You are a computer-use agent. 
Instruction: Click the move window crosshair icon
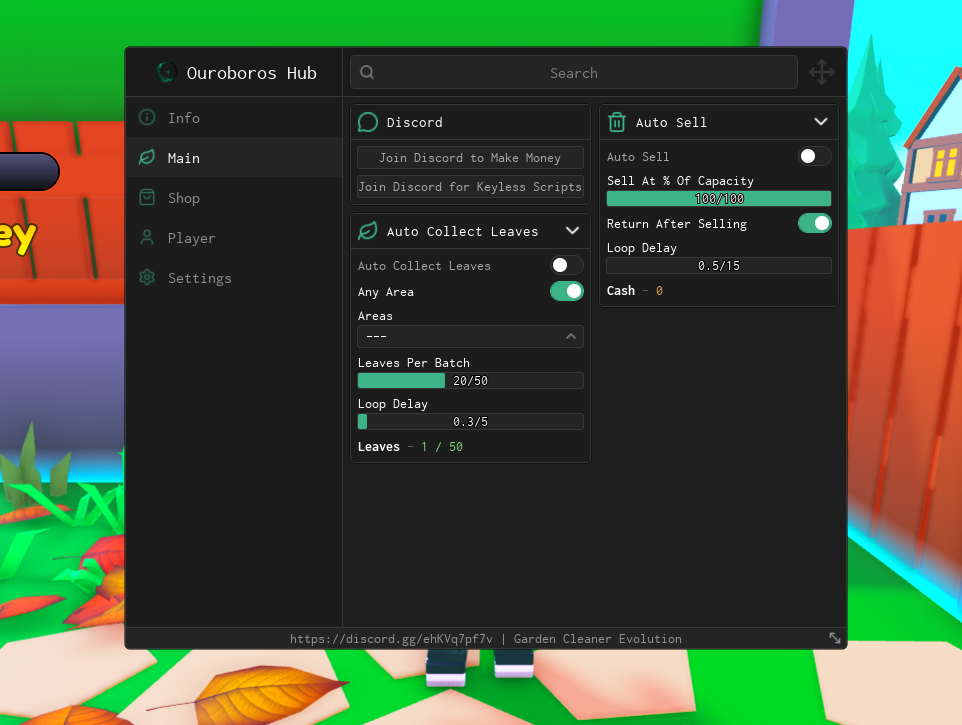click(822, 72)
